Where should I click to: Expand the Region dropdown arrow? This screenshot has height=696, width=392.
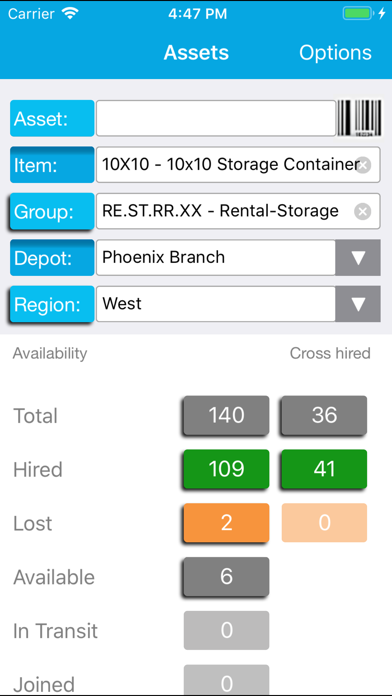click(358, 304)
